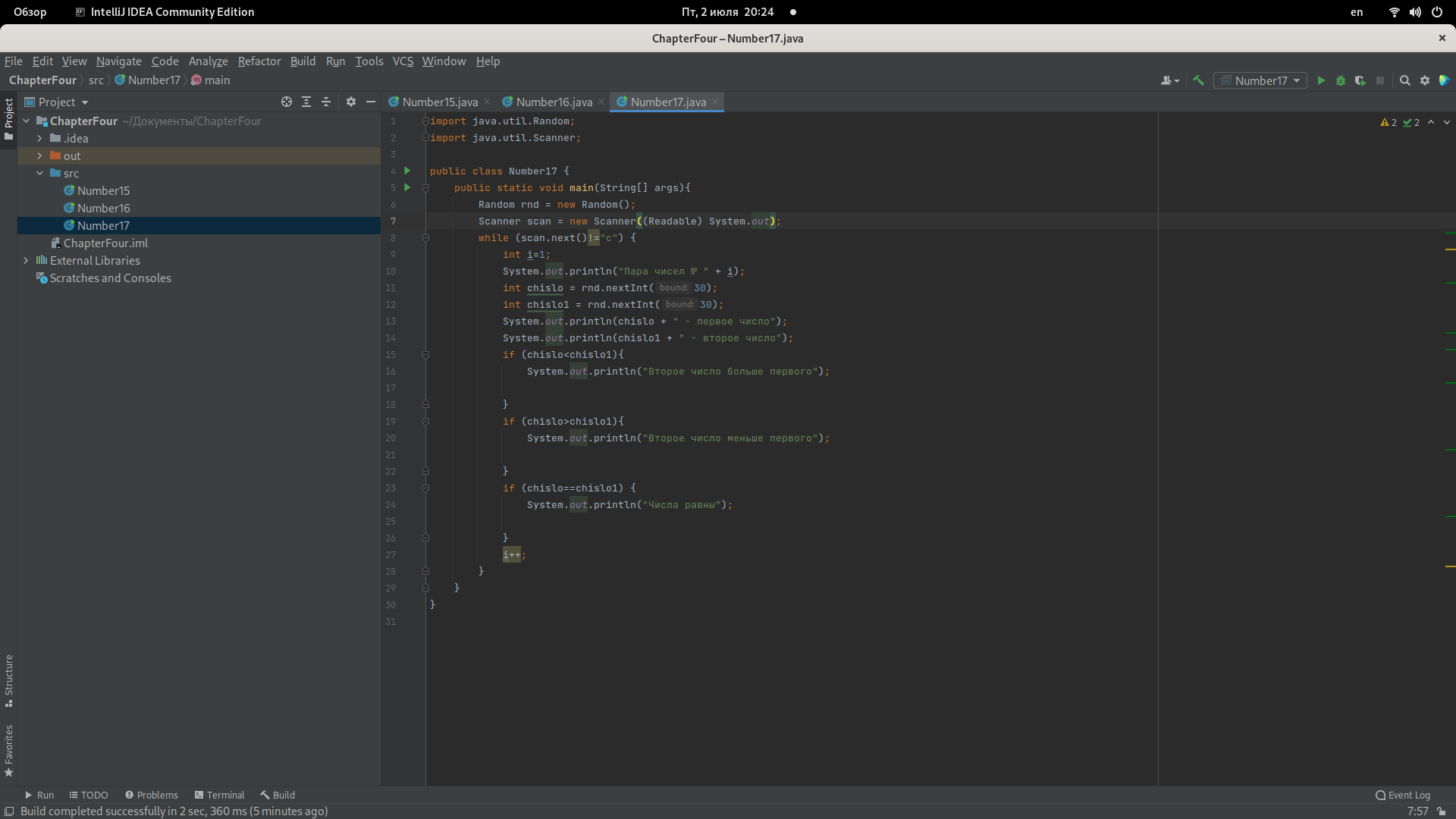Open the Terminal tool window
Viewport: 1456px width, 819px height.
(219, 795)
